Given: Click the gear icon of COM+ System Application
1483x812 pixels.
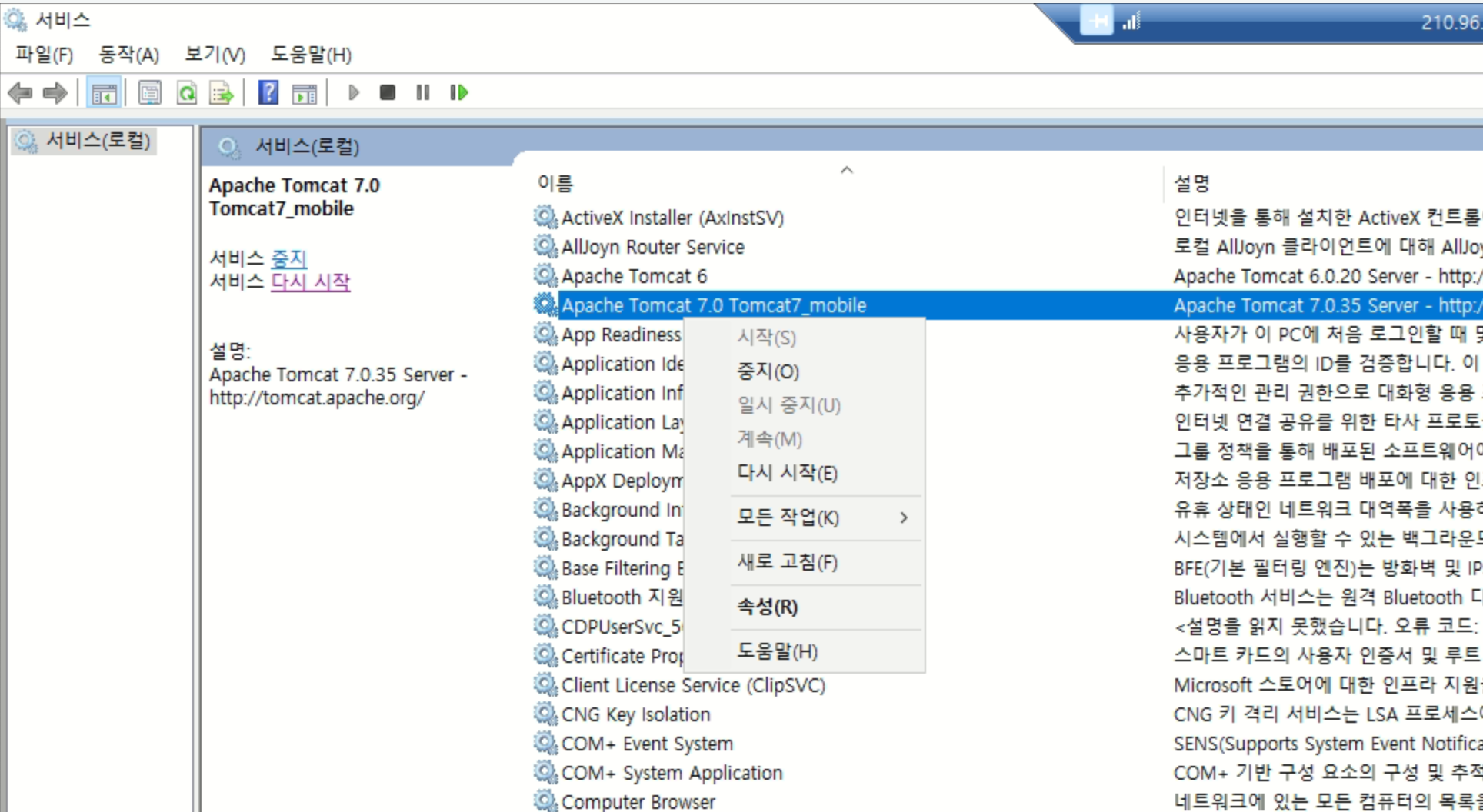Looking at the screenshot, I should click(545, 773).
